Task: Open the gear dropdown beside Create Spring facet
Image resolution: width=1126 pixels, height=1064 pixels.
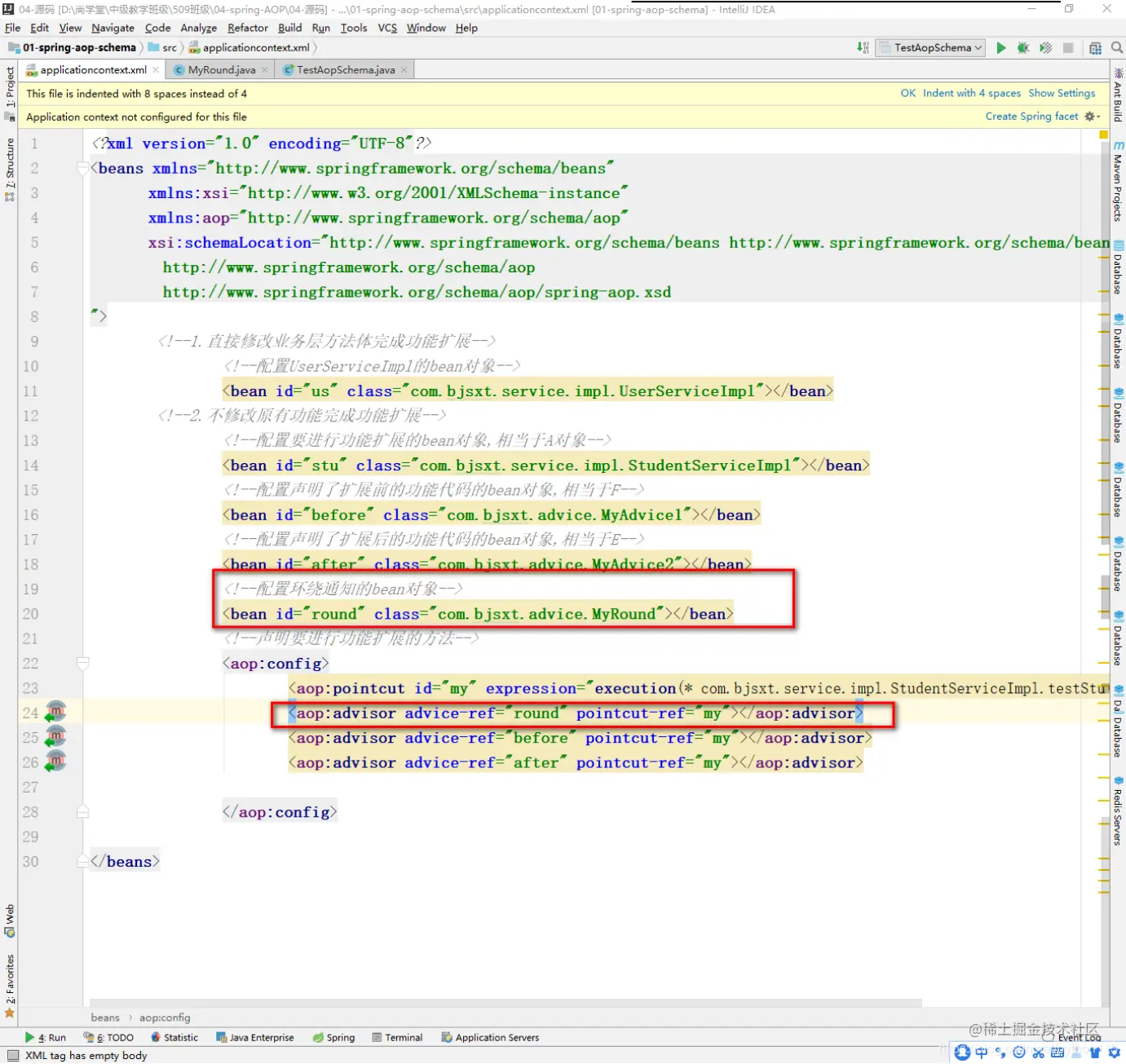Action: click(1093, 117)
